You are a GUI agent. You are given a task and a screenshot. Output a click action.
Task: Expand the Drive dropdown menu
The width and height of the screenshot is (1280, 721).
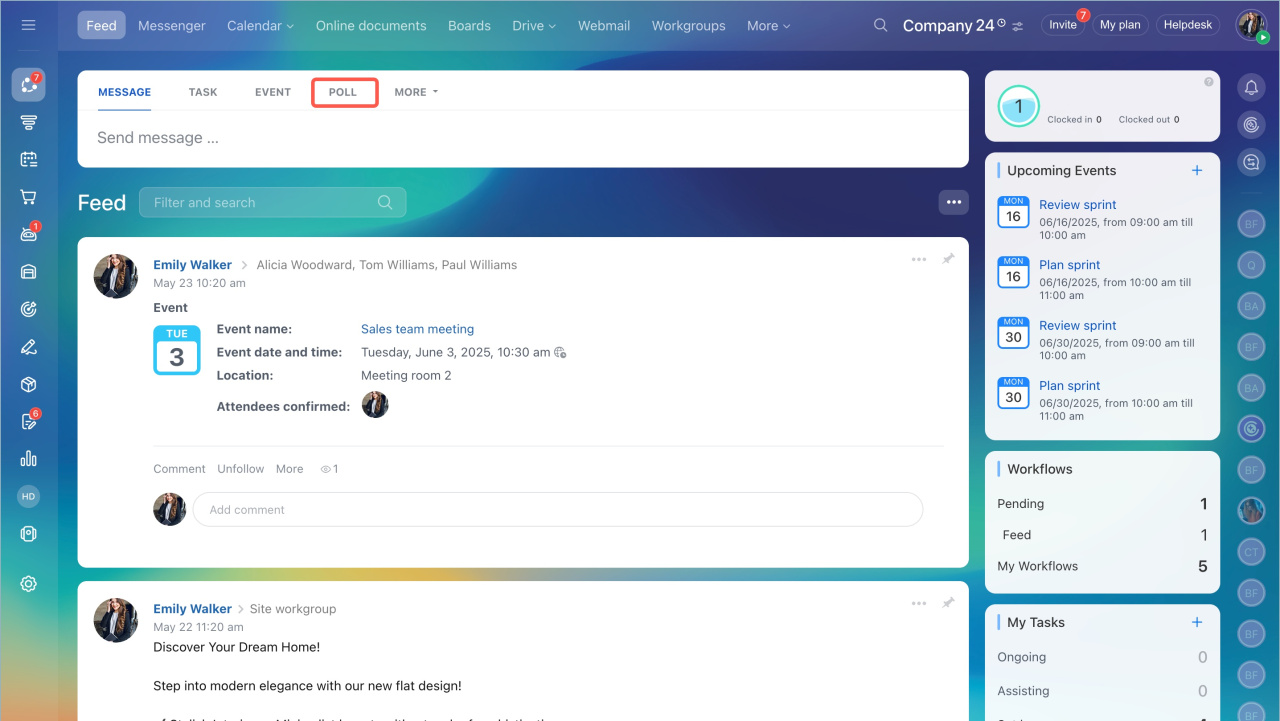(x=534, y=26)
